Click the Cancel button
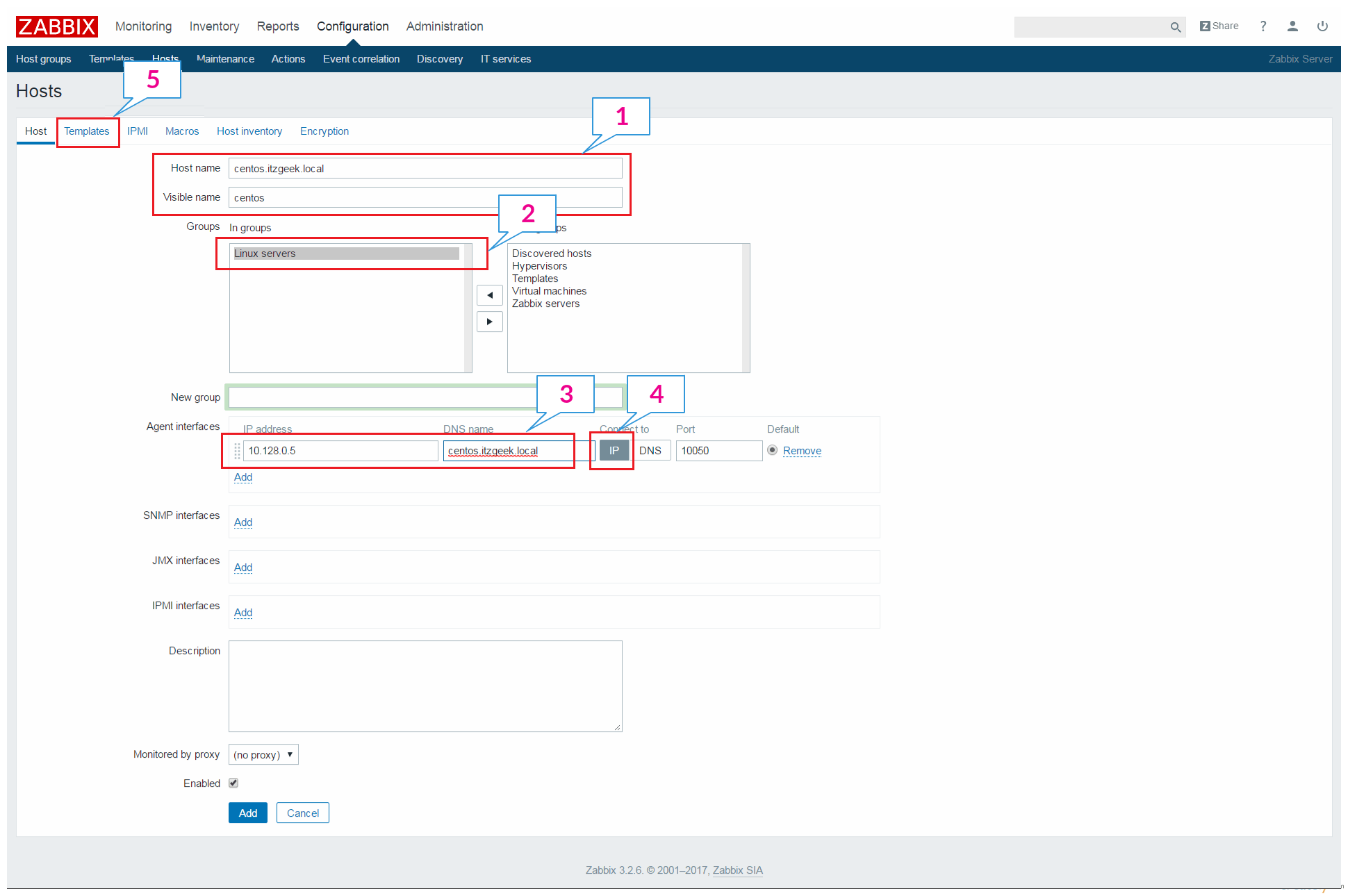Screen dimensions: 1348x896 303,813
